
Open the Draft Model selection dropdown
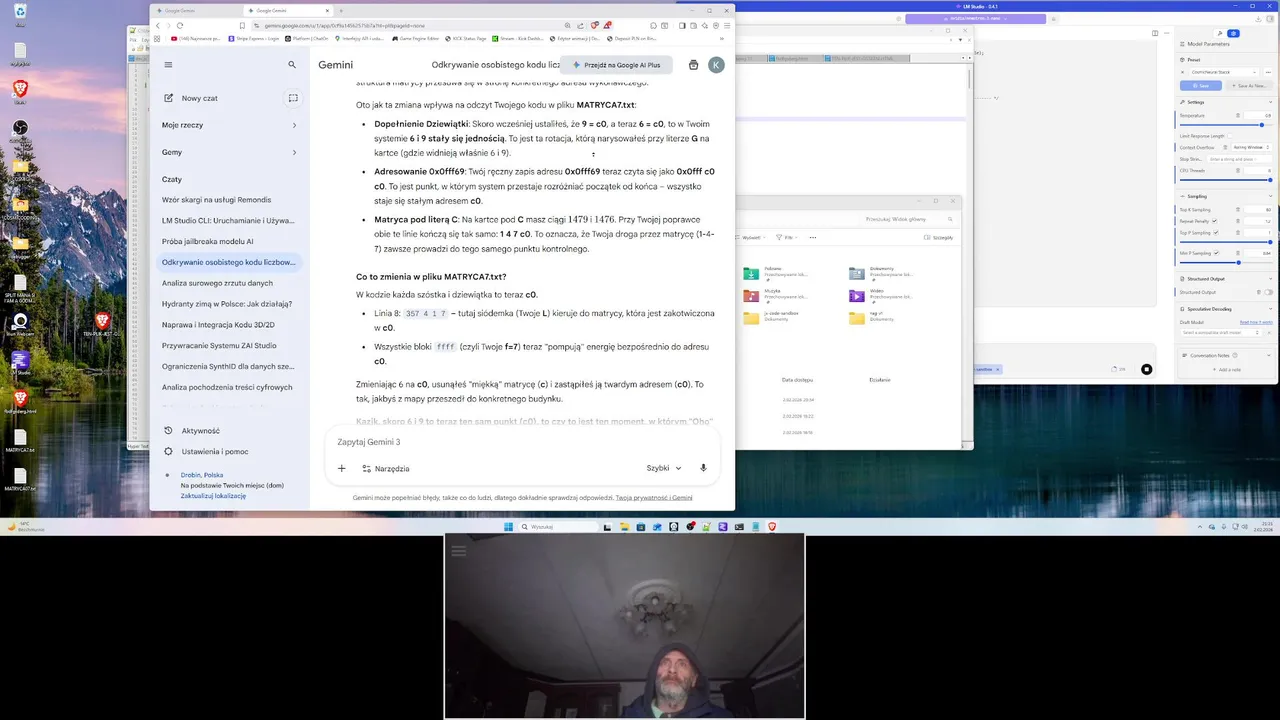pyautogui.click(x=1220, y=332)
